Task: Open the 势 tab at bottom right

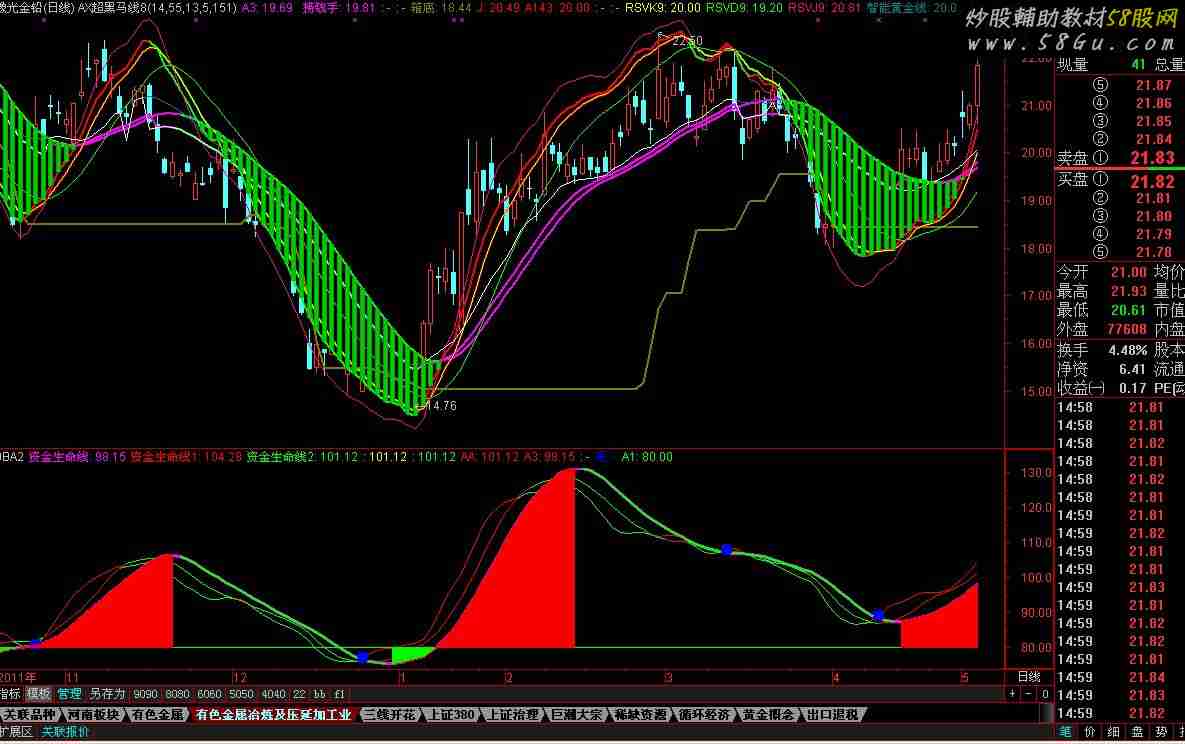Action: click(x=1162, y=732)
